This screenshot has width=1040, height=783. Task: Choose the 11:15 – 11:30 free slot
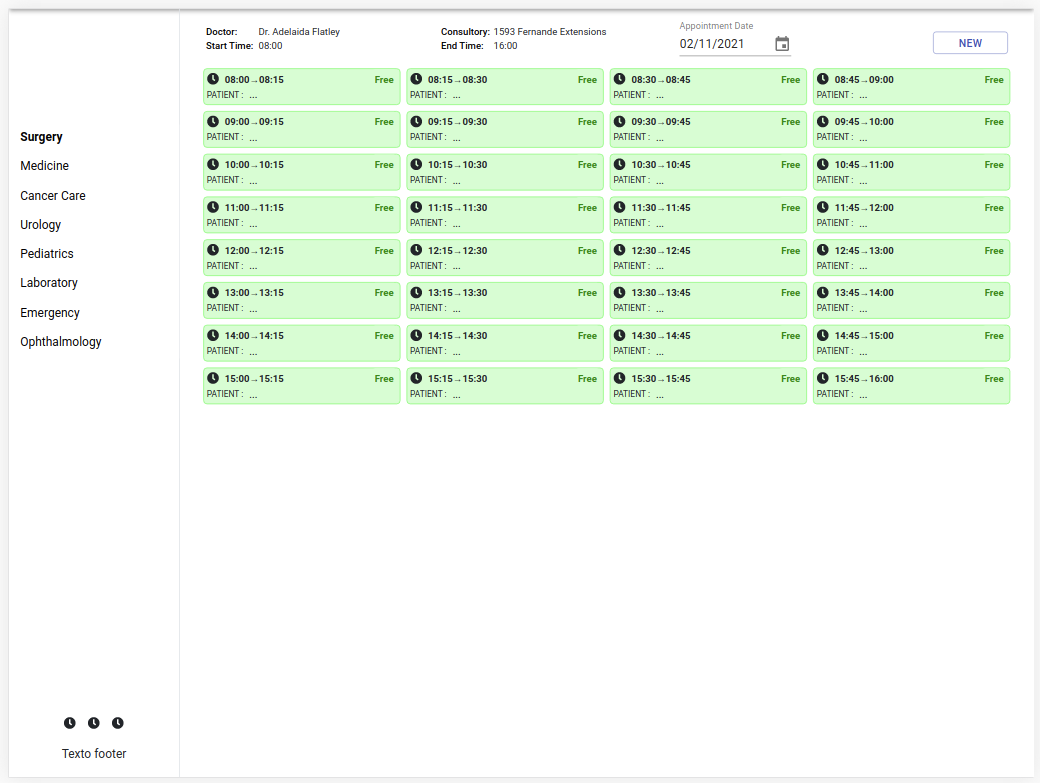click(505, 215)
